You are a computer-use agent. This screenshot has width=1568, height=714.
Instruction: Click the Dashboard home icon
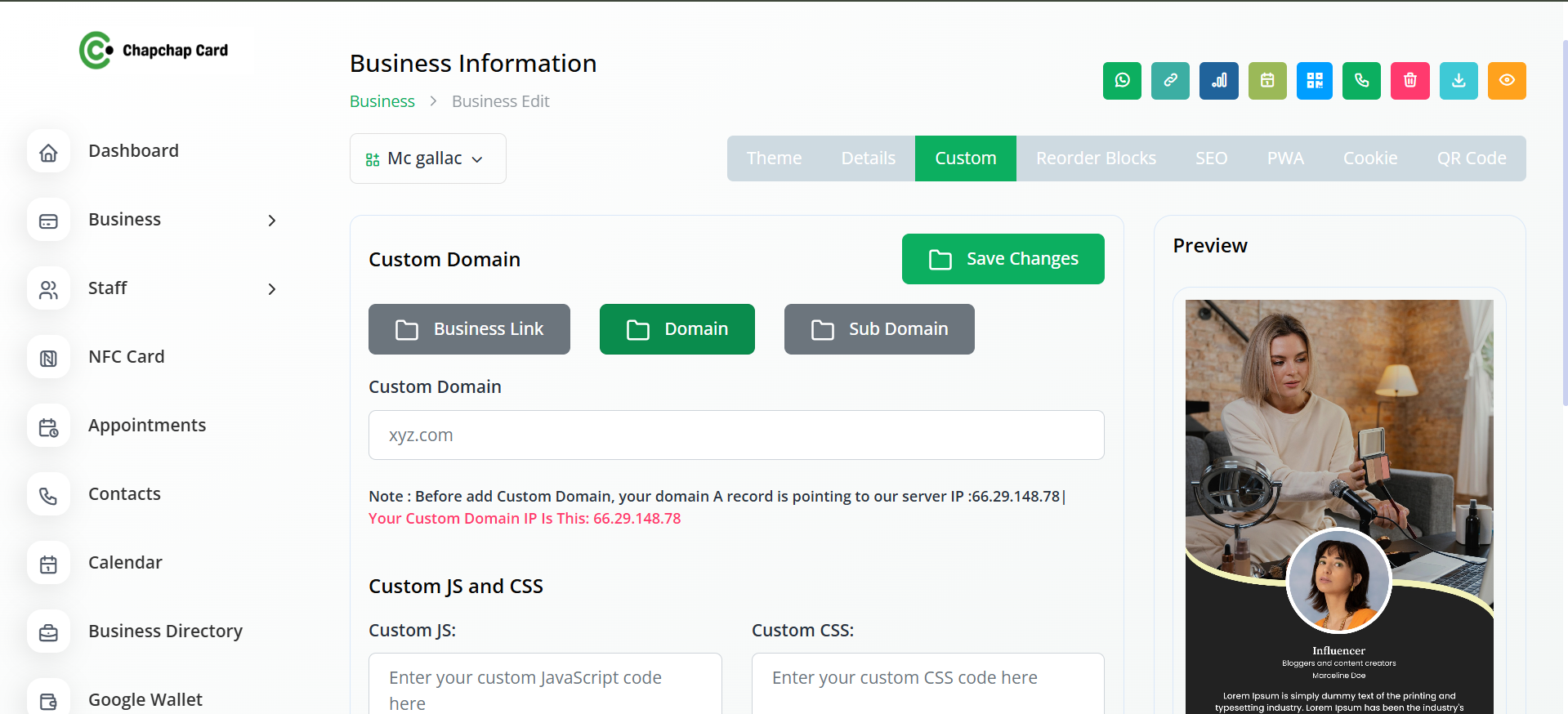coord(48,152)
